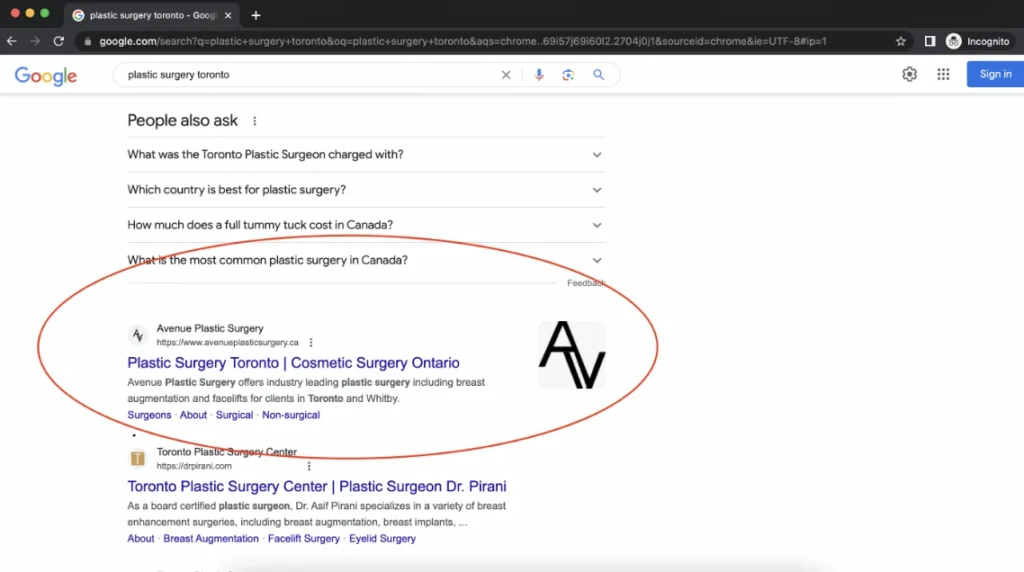
Task: Click the blue search magnifier icon
Action: click(x=599, y=75)
